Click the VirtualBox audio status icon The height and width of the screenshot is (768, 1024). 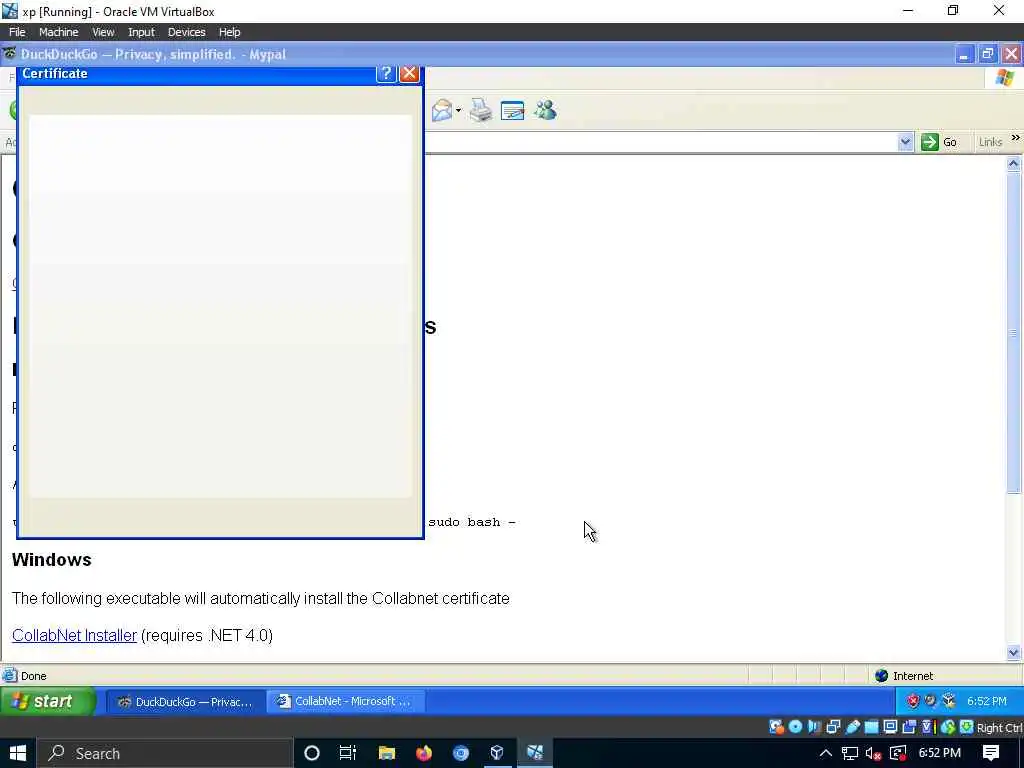point(814,727)
